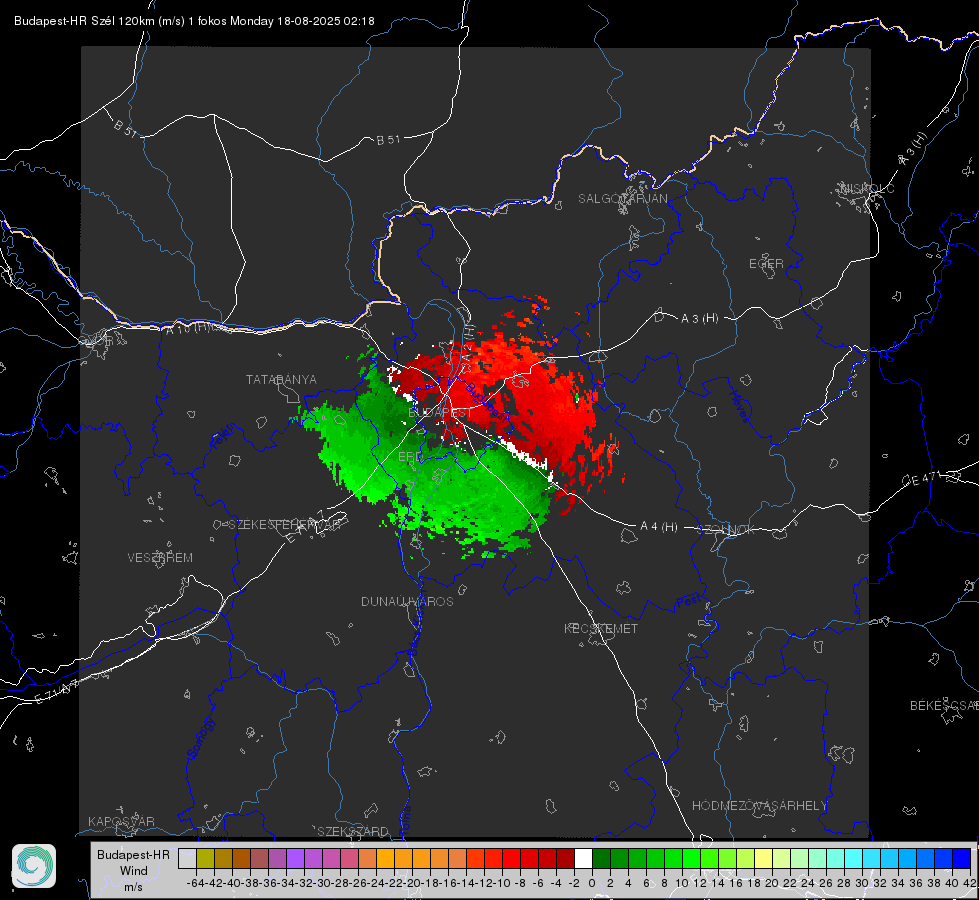Select the MISKOLC city label
Image resolution: width=979 pixels, height=900 pixels.
pos(867,189)
